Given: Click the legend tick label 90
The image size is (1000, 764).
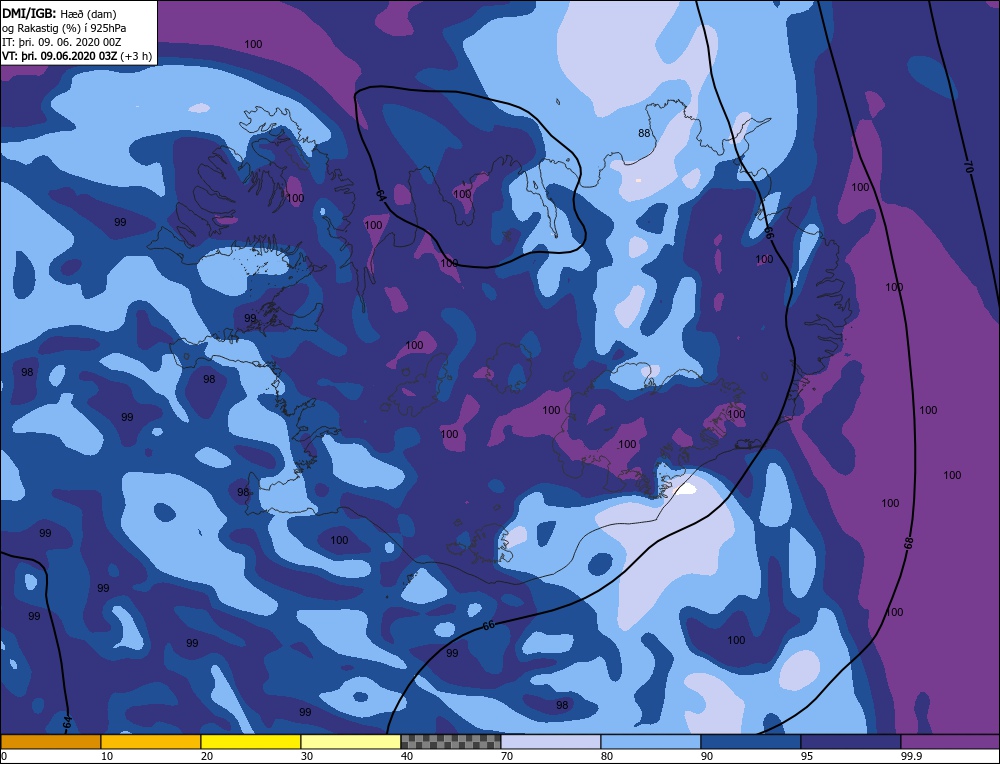Looking at the screenshot, I should click(707, 756).
